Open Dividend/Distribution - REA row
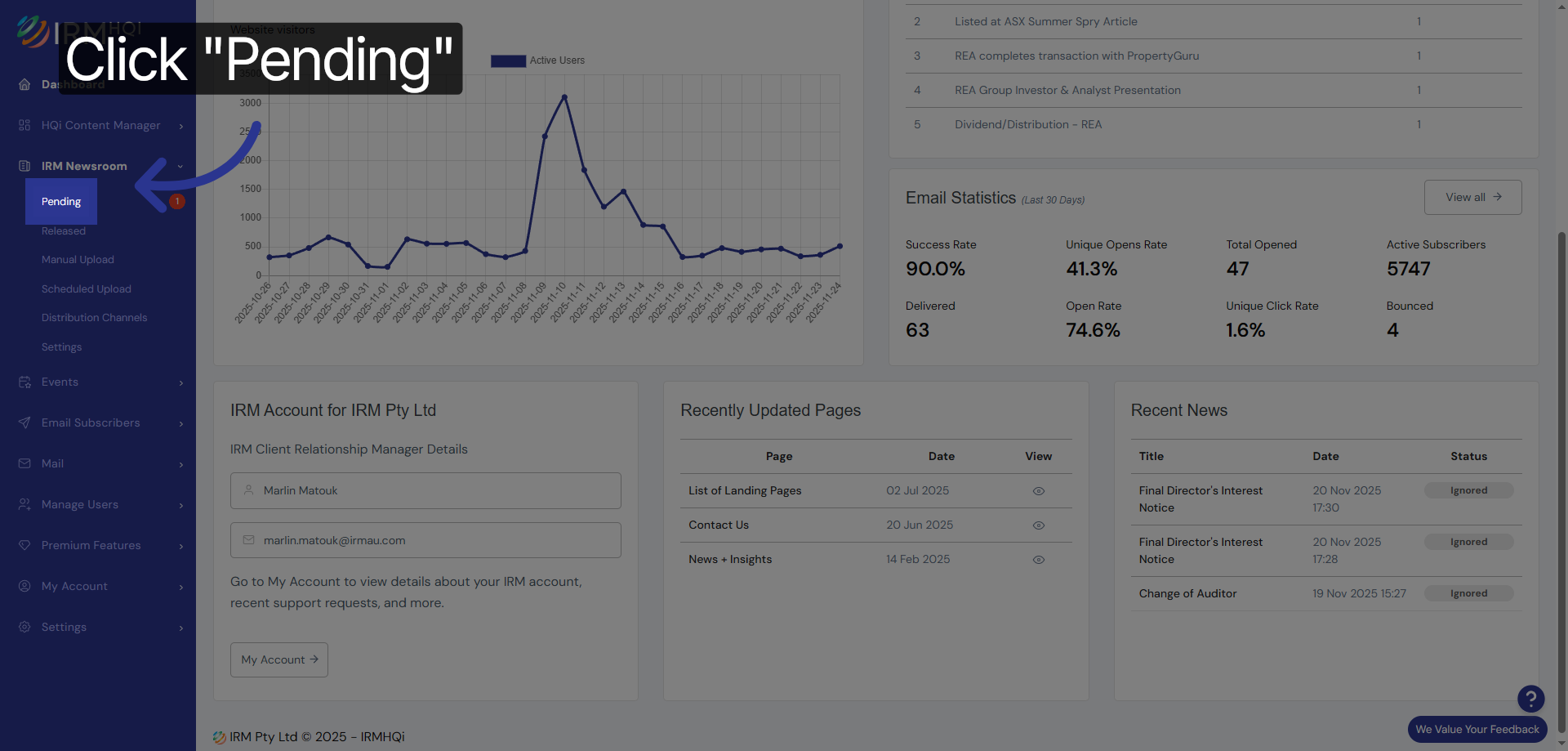 point(1214,124)
